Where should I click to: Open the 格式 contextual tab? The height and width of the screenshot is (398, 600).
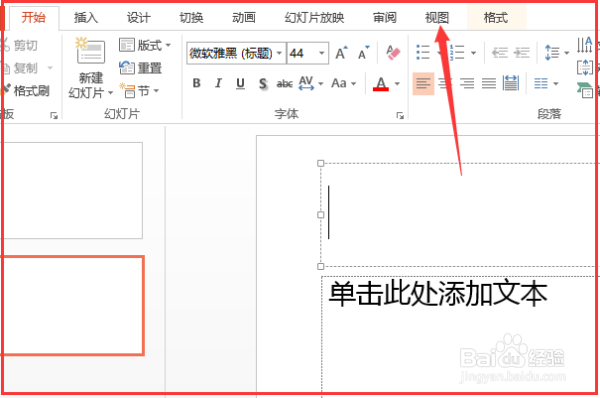pos(496,18)
